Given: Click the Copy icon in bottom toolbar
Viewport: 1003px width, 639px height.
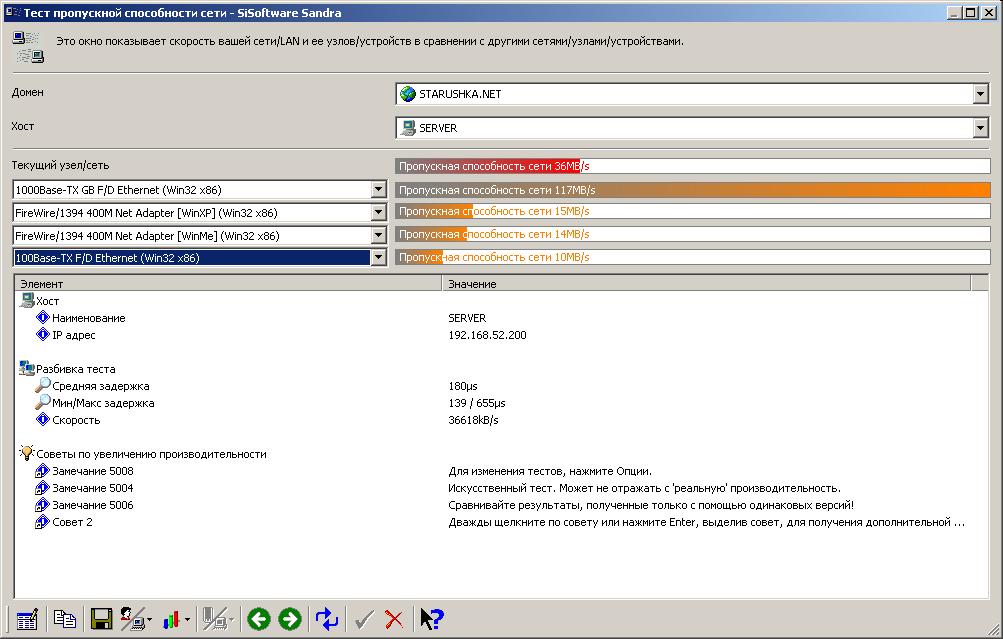Looking at the screenshot, I should click(x=65, y=619).
